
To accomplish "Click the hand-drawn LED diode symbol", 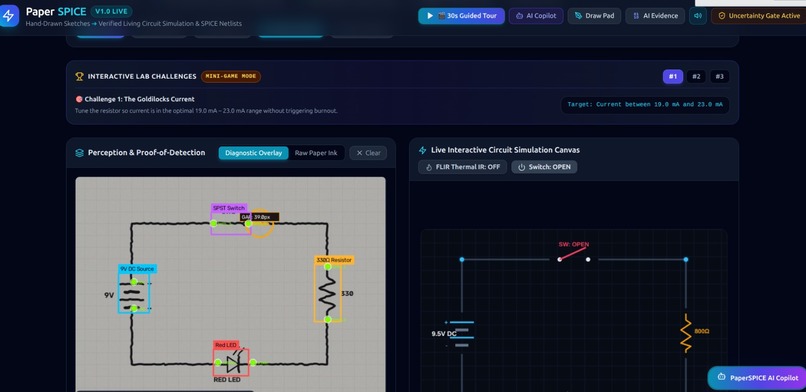I will pos(234,363).
